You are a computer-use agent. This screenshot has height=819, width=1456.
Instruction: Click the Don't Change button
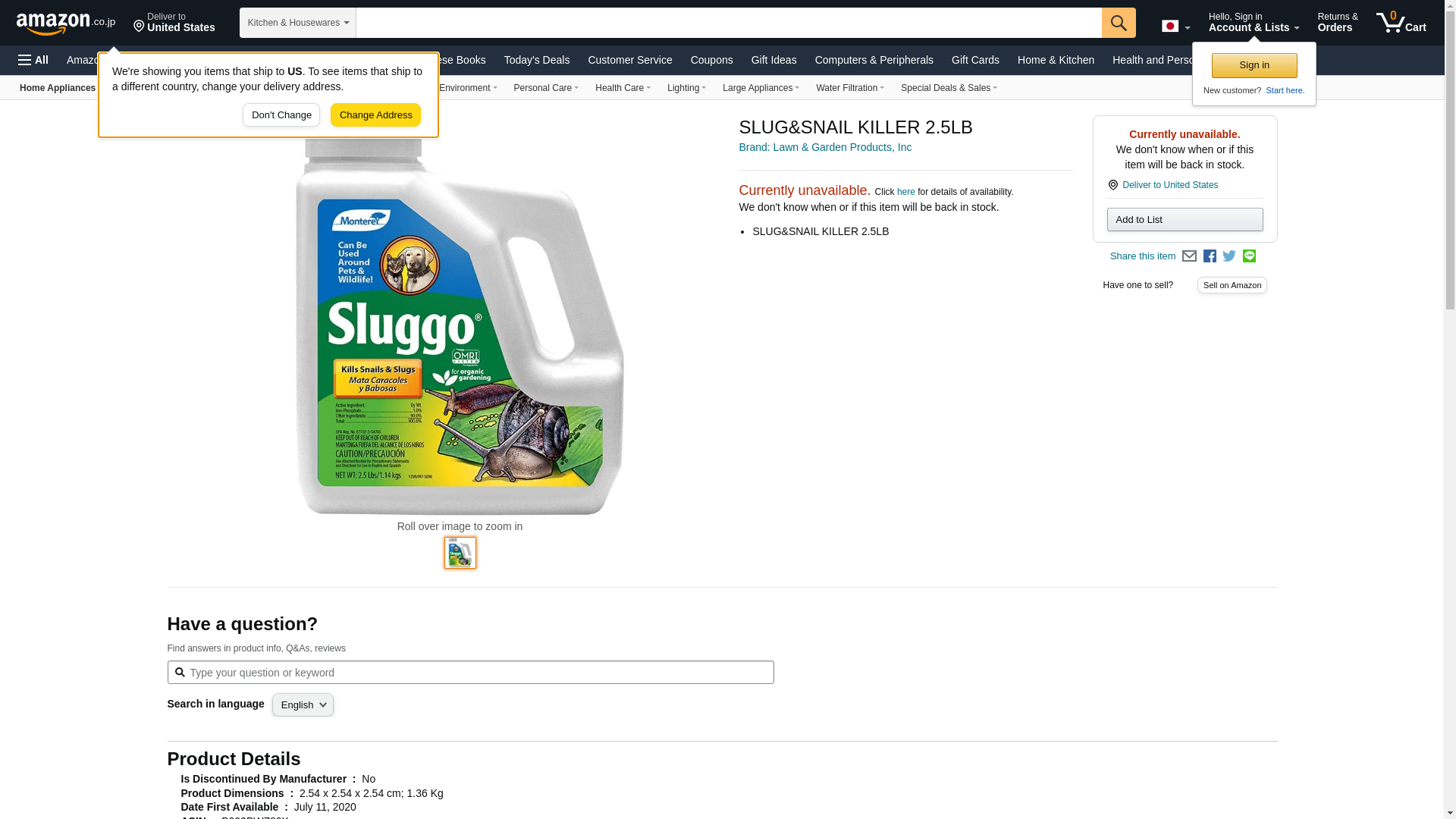click(x=281, y=115)
